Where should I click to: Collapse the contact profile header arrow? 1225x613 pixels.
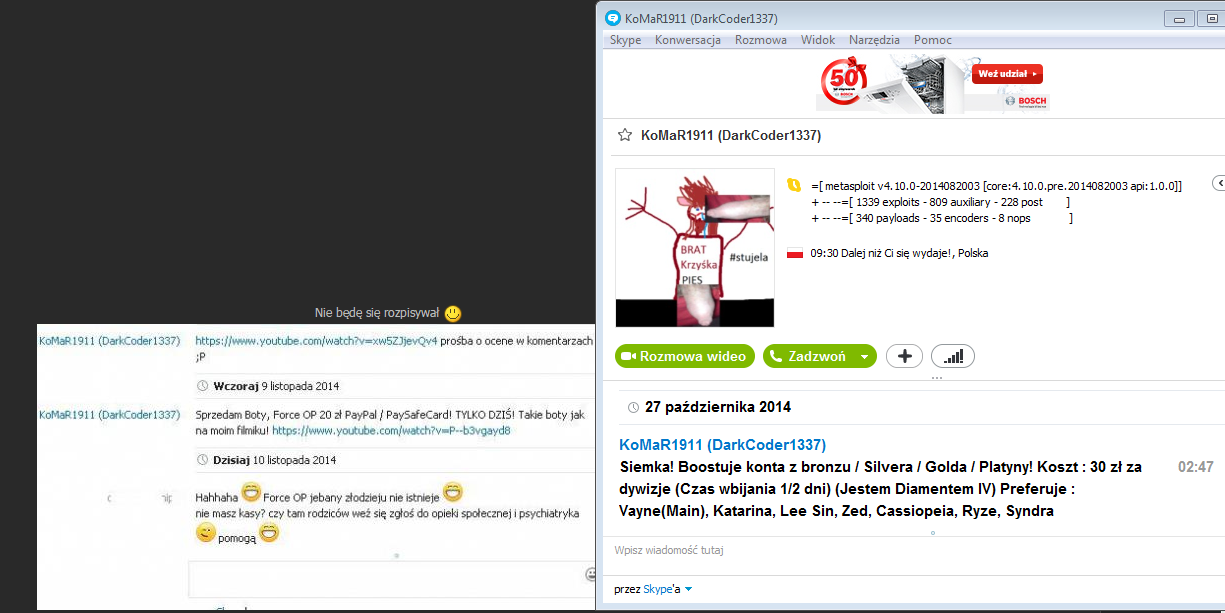pos(1218,183)
